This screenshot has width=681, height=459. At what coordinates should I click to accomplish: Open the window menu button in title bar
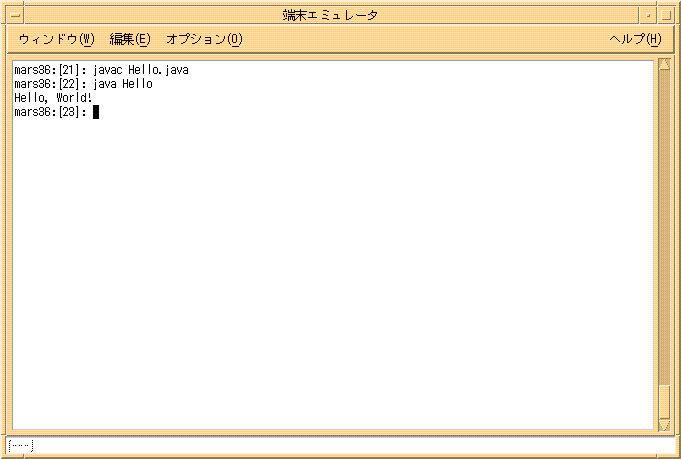click(15, 15)
